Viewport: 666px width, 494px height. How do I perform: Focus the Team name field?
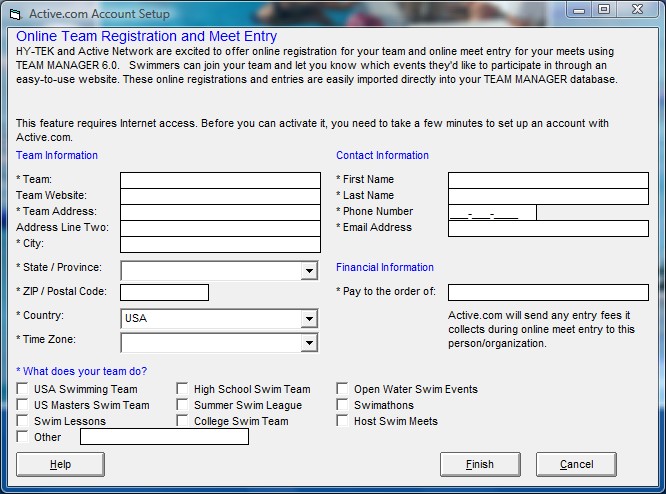point(220,180)
